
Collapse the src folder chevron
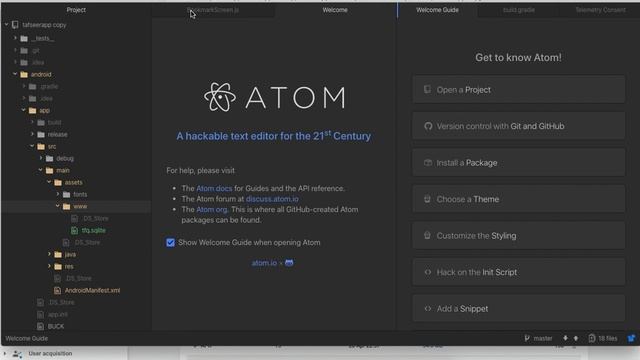tap(32, 146)
